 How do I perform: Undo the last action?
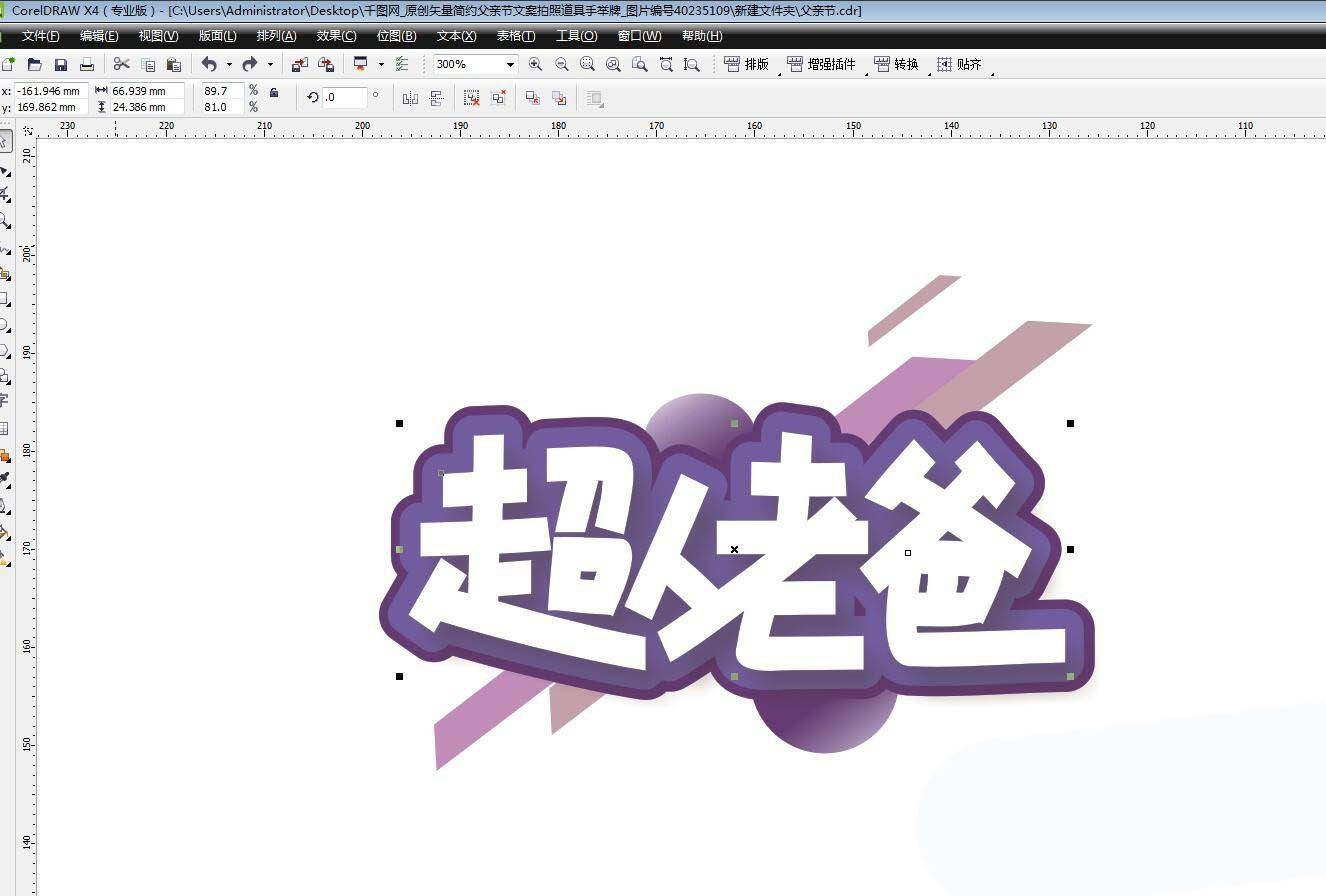pos(208,63)
